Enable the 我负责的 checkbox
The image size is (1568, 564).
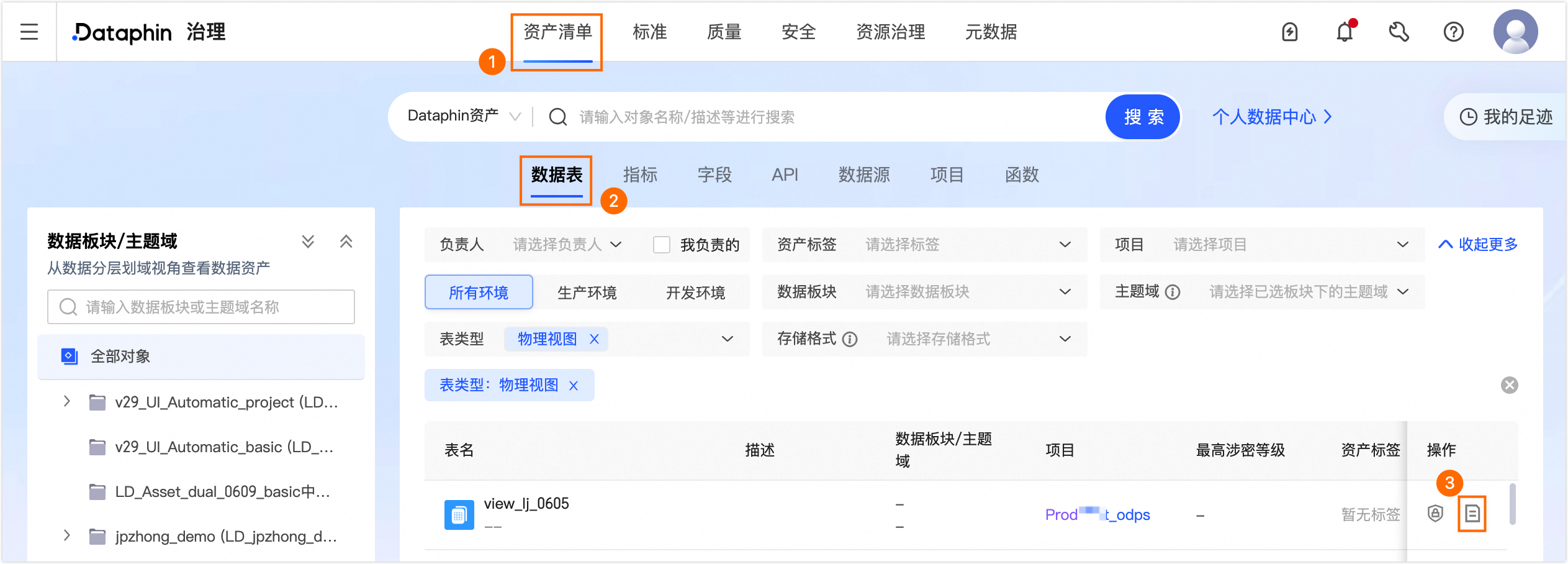click(x=661, y=245)
